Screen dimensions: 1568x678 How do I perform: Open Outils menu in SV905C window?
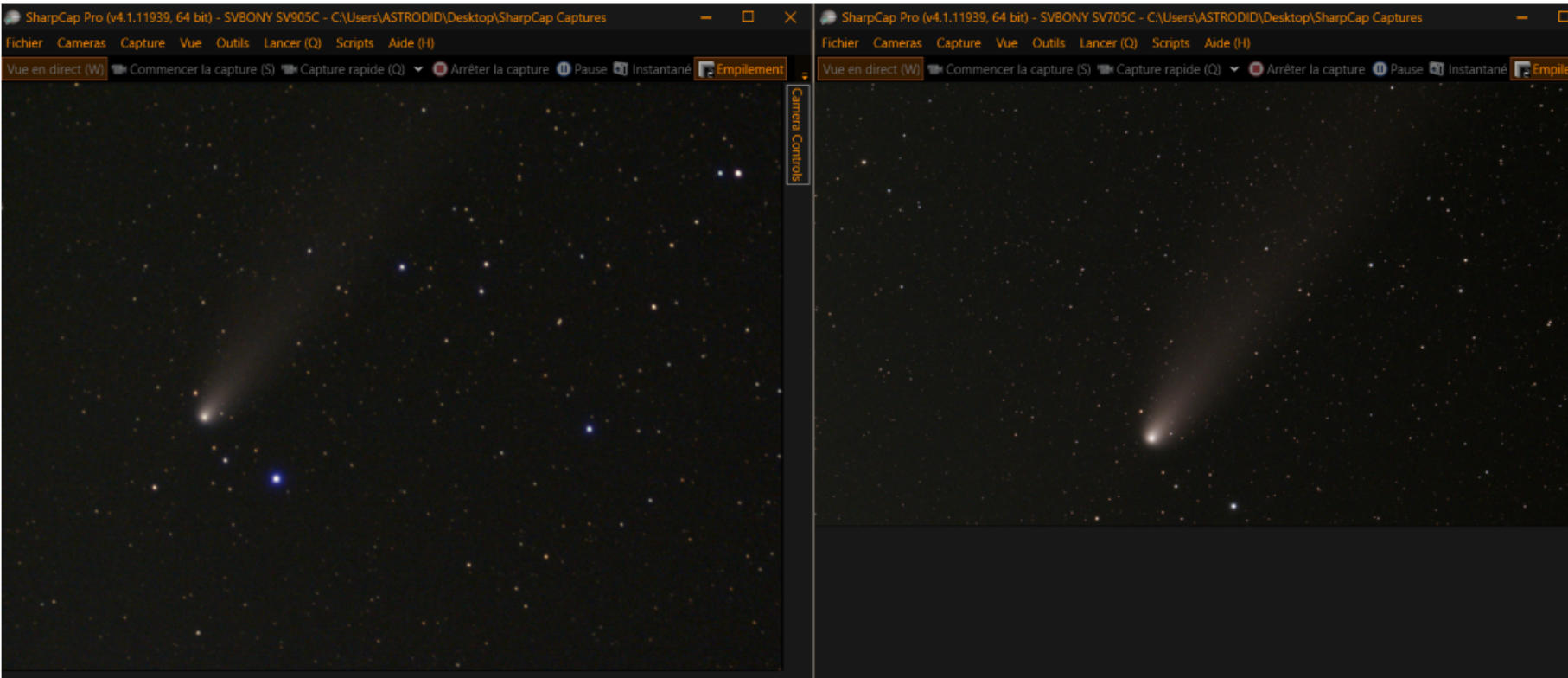click(233, 42)
